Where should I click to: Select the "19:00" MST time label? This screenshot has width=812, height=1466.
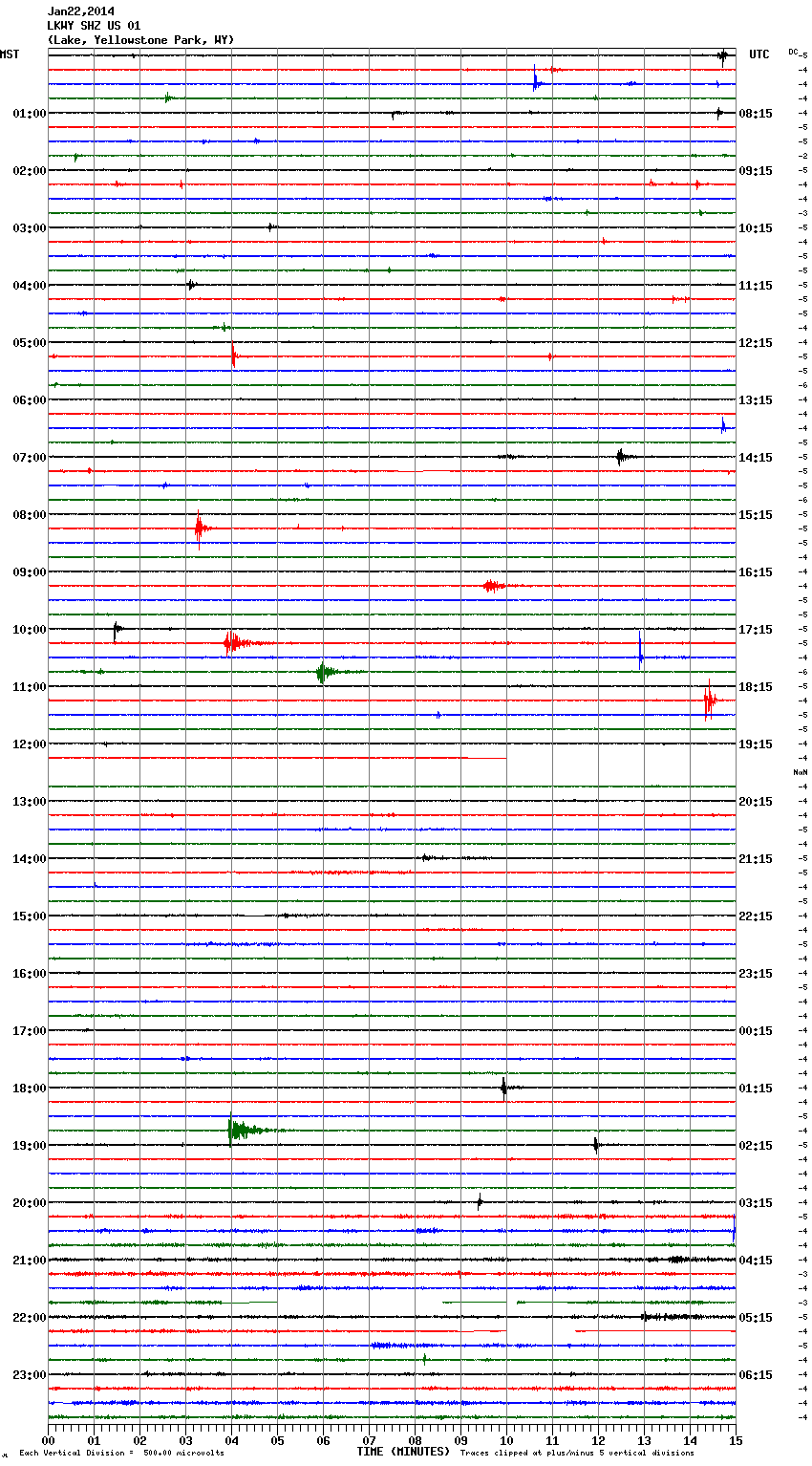click(30, 1146)
